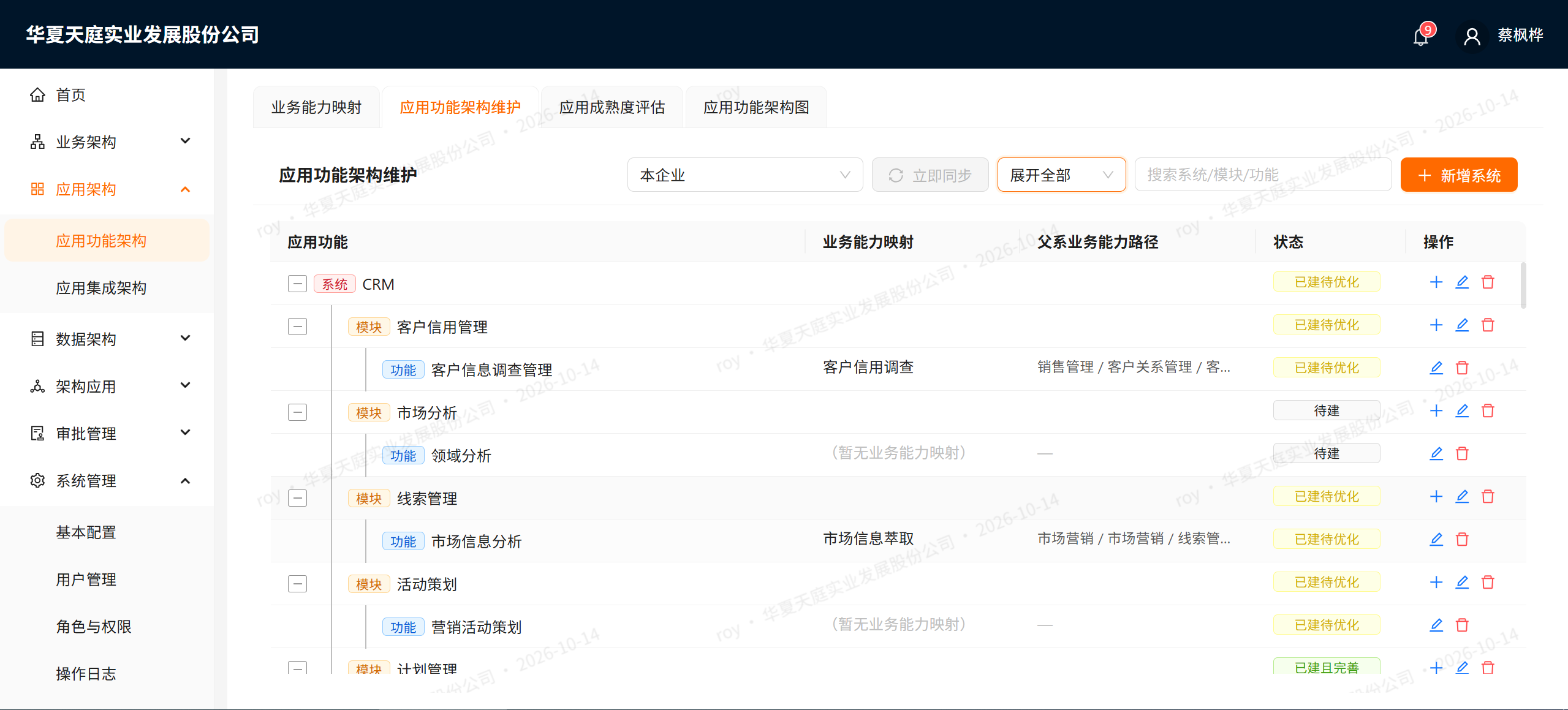The image size is (1568, 710).
Task: Collapse the 线索管理 module node
Action: (x=297, y=498)
